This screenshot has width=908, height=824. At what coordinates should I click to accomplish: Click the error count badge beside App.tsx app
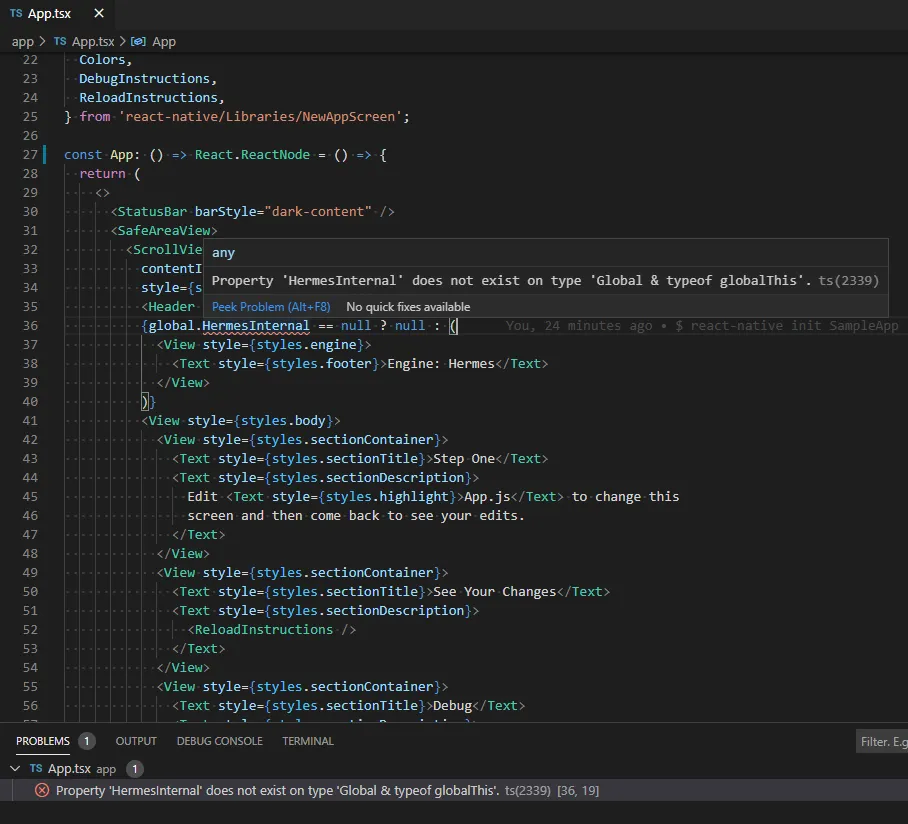coord(135,769)
